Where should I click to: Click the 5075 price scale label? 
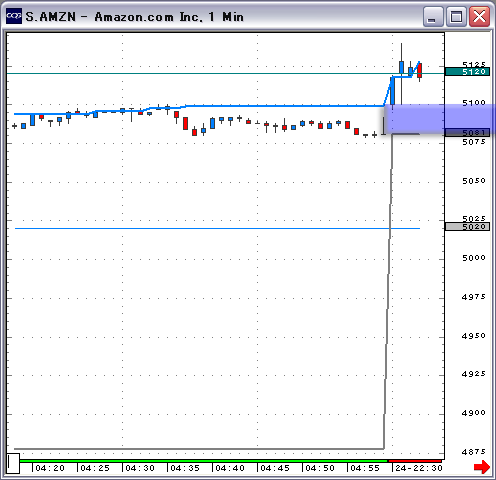474,142
